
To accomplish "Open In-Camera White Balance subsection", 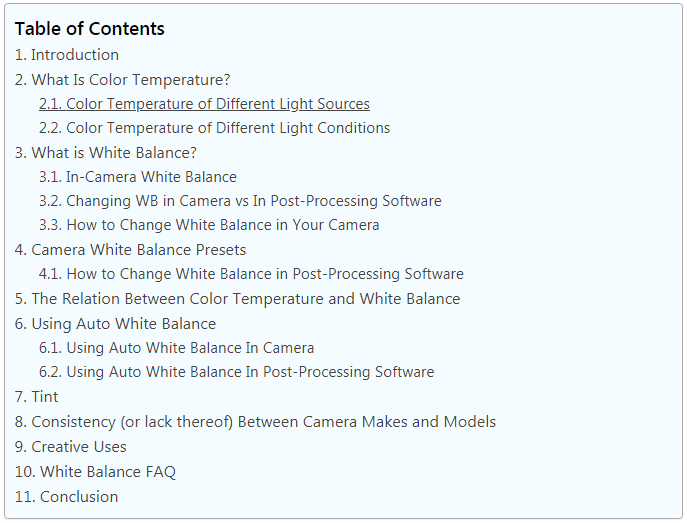I will tap(138, 177).
